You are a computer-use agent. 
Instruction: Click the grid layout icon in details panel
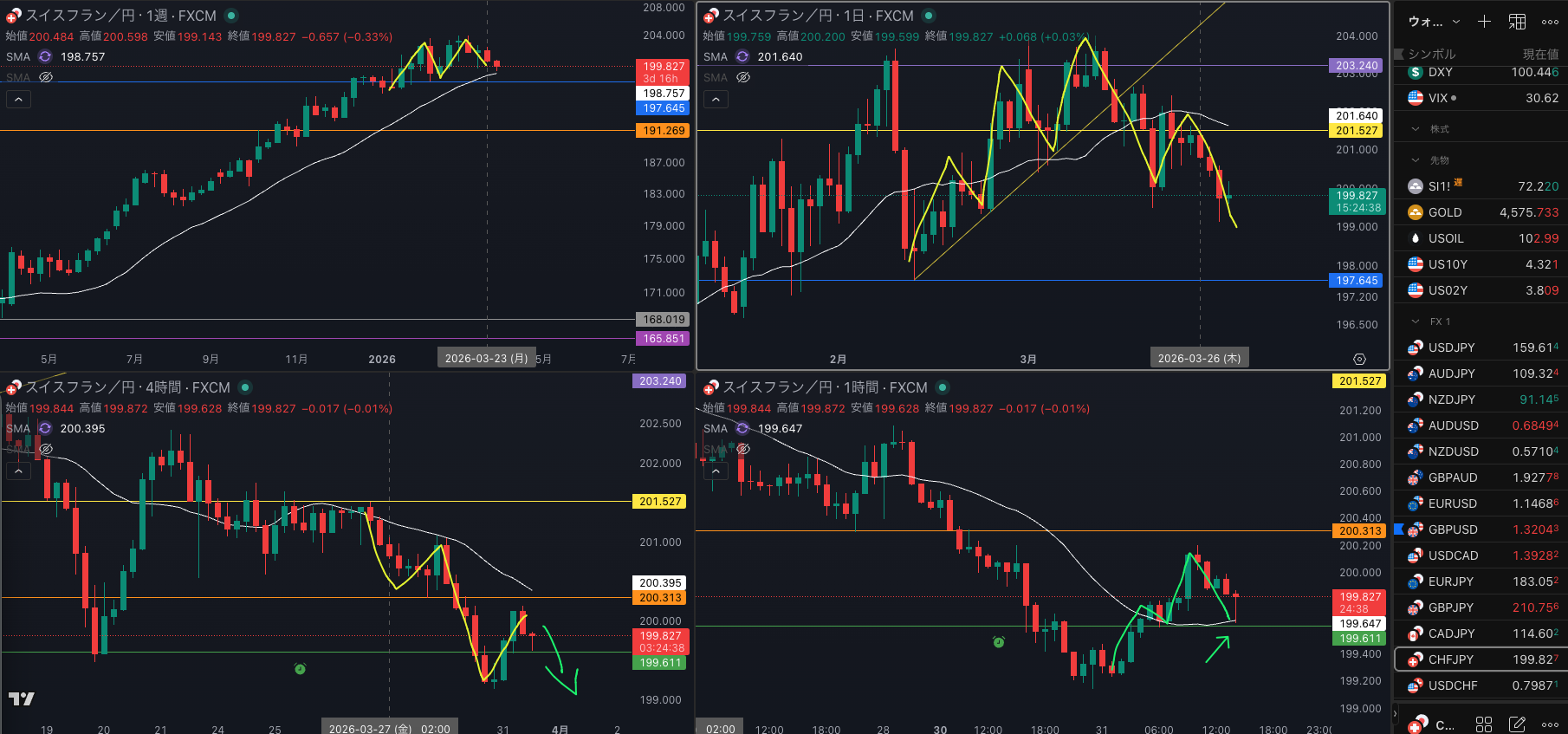point(1484,724)
